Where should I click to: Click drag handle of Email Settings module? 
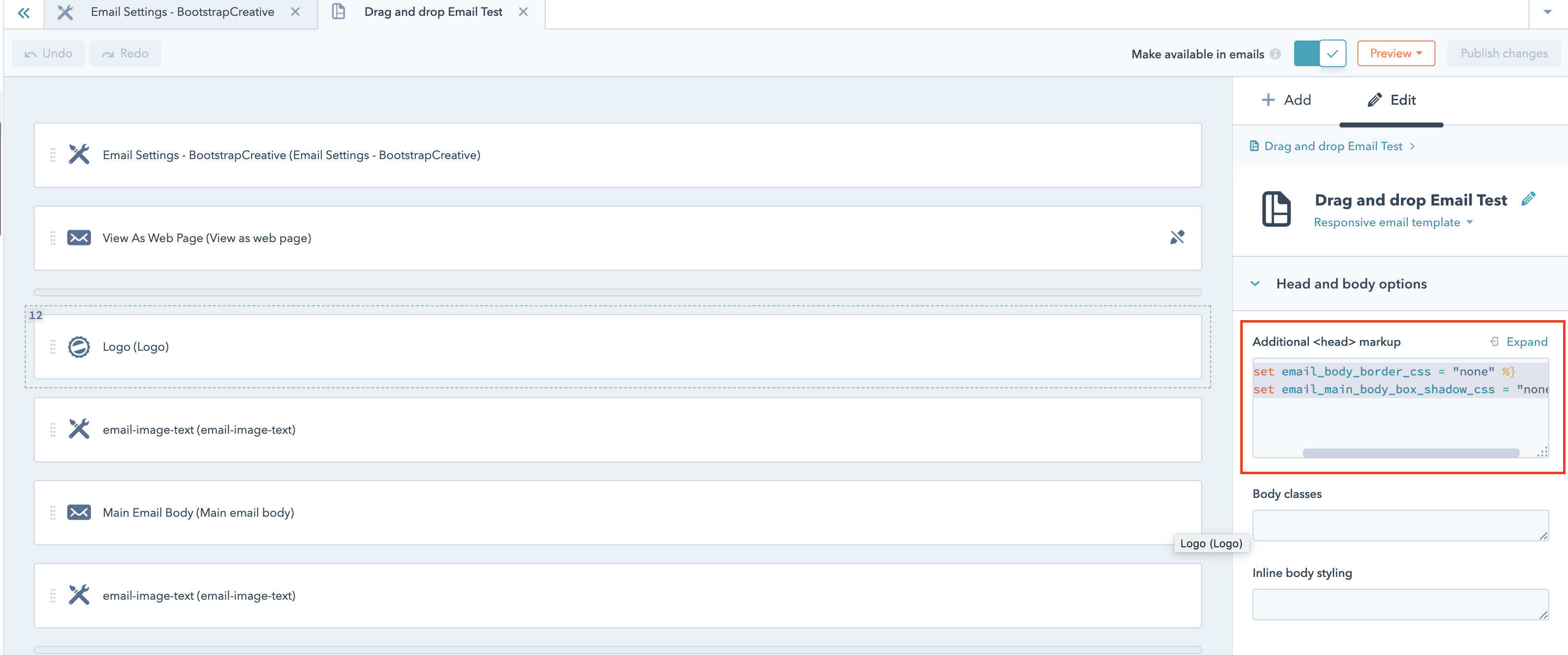(53, 155)
